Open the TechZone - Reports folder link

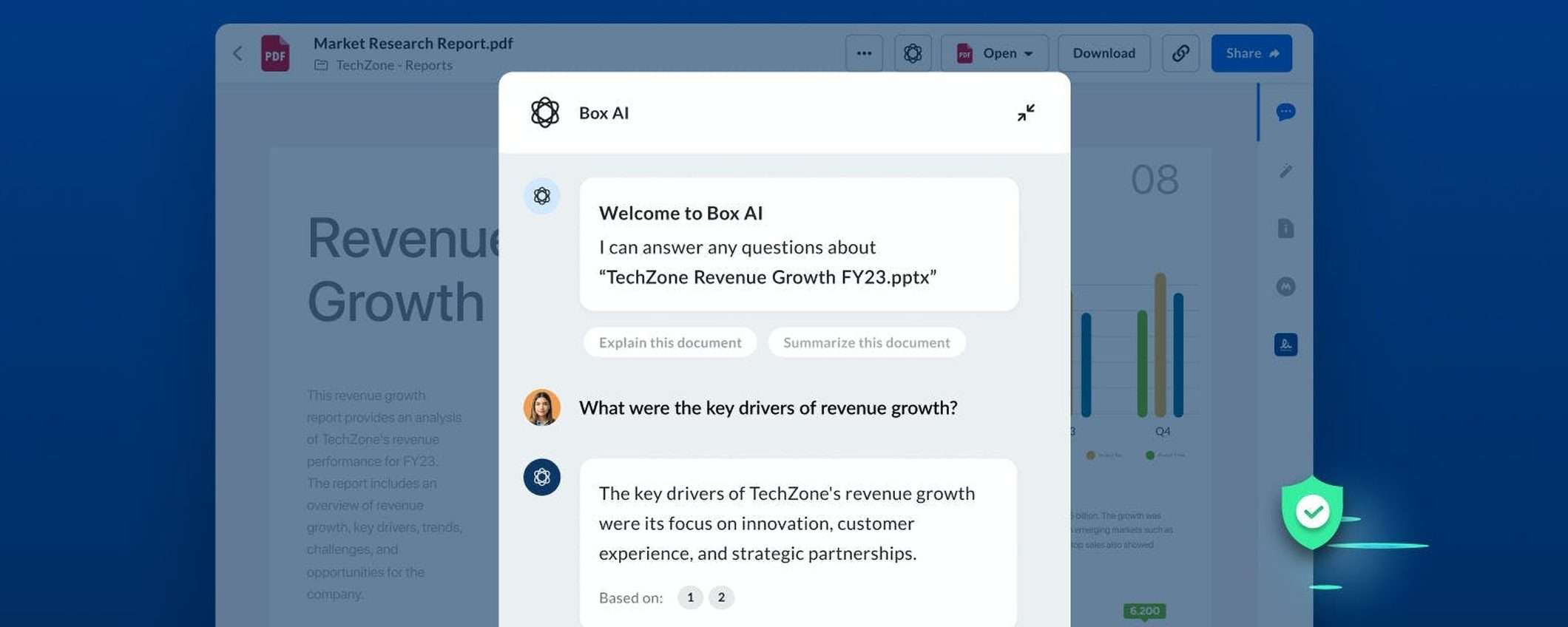point(393,65)
